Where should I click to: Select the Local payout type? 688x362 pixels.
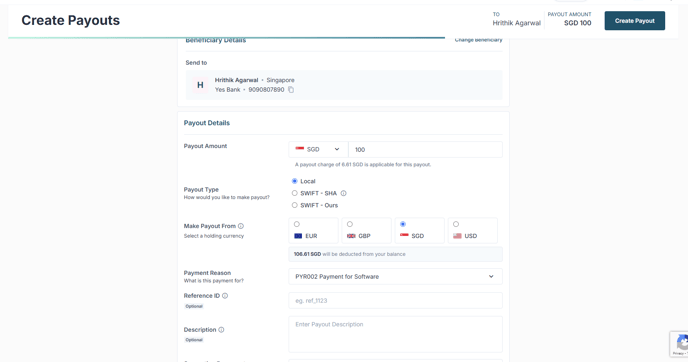click(294, 181)
